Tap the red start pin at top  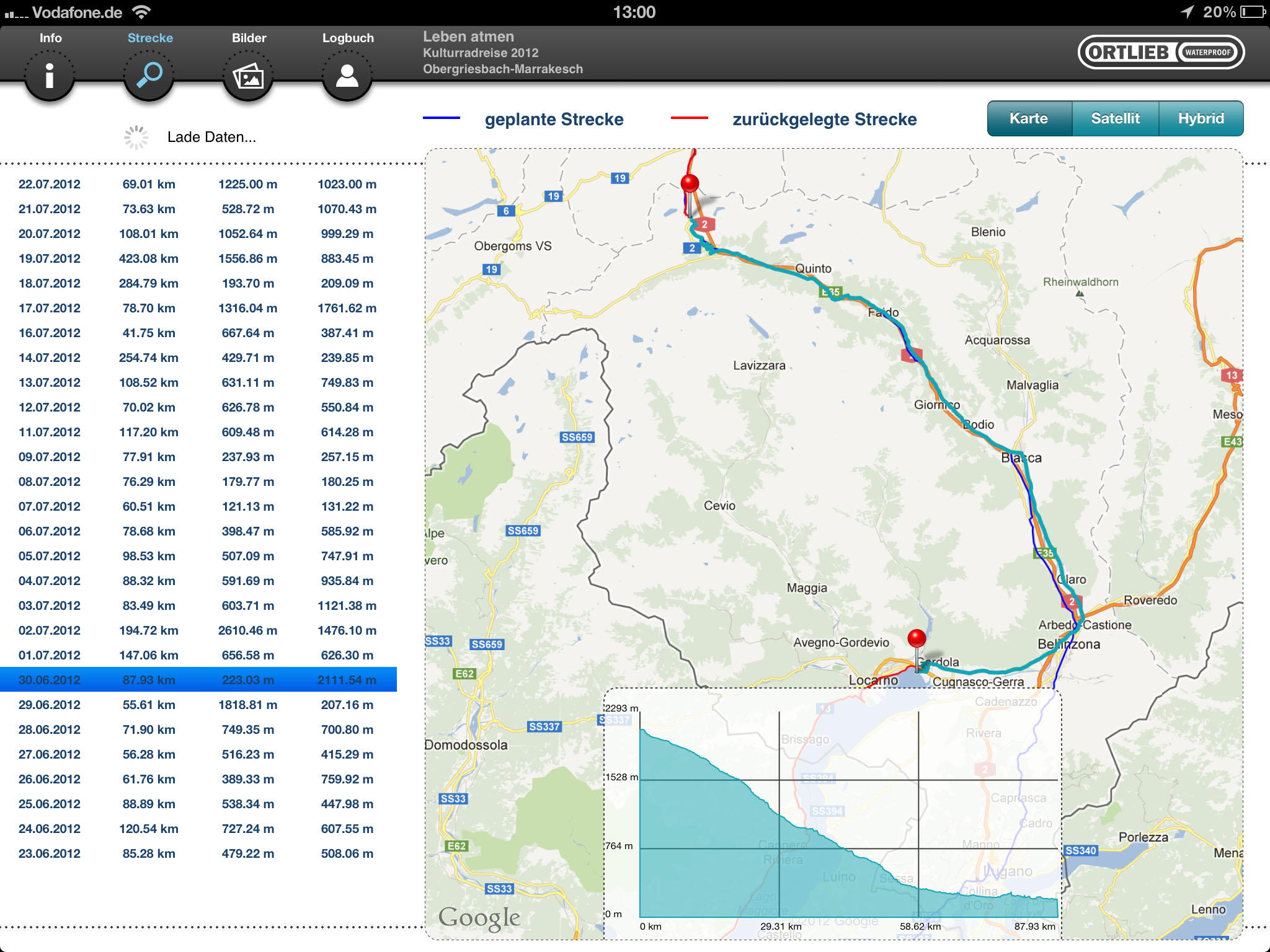point(690,183)
